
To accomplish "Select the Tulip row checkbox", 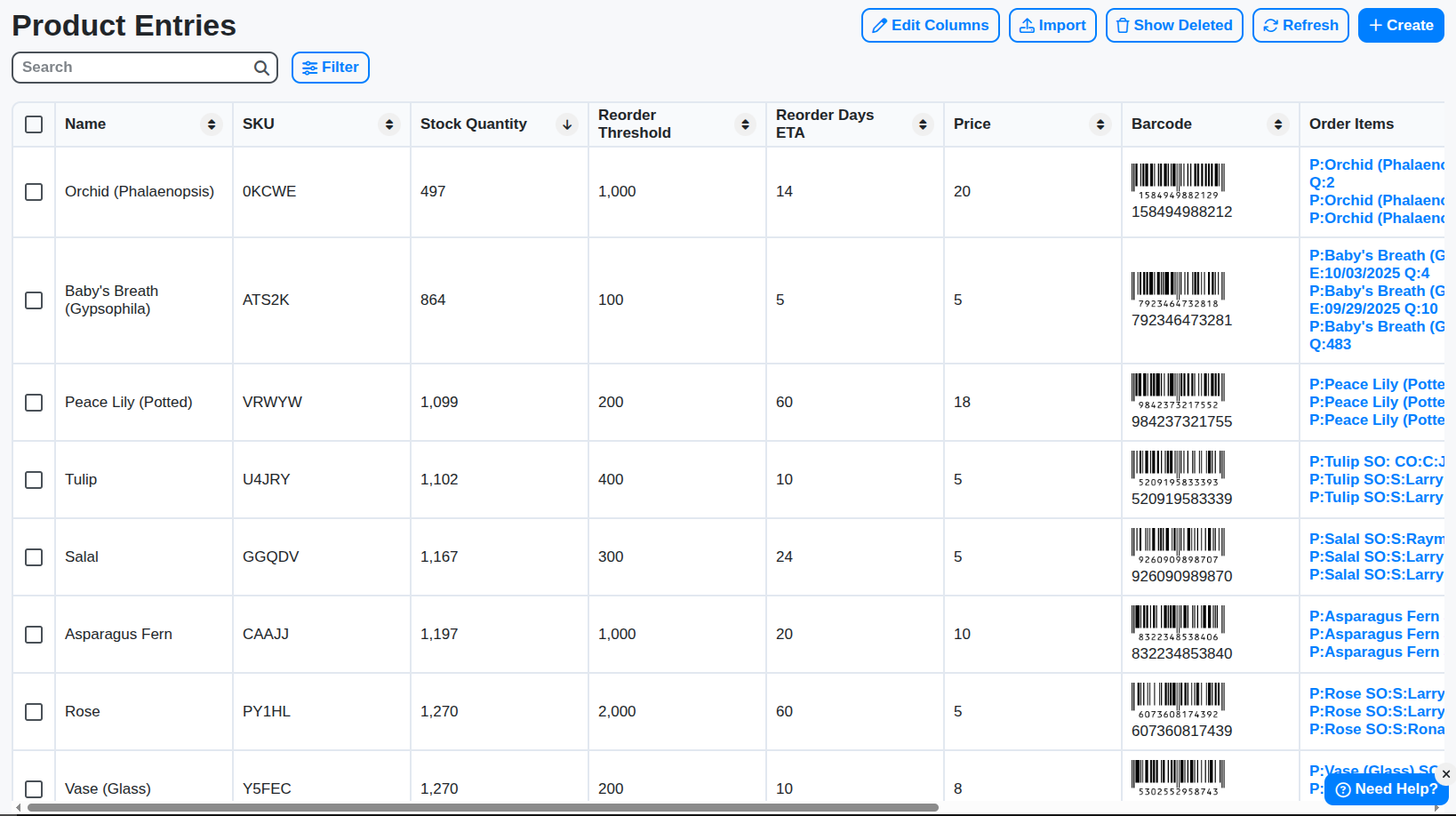I will click(x=34, y=480).
